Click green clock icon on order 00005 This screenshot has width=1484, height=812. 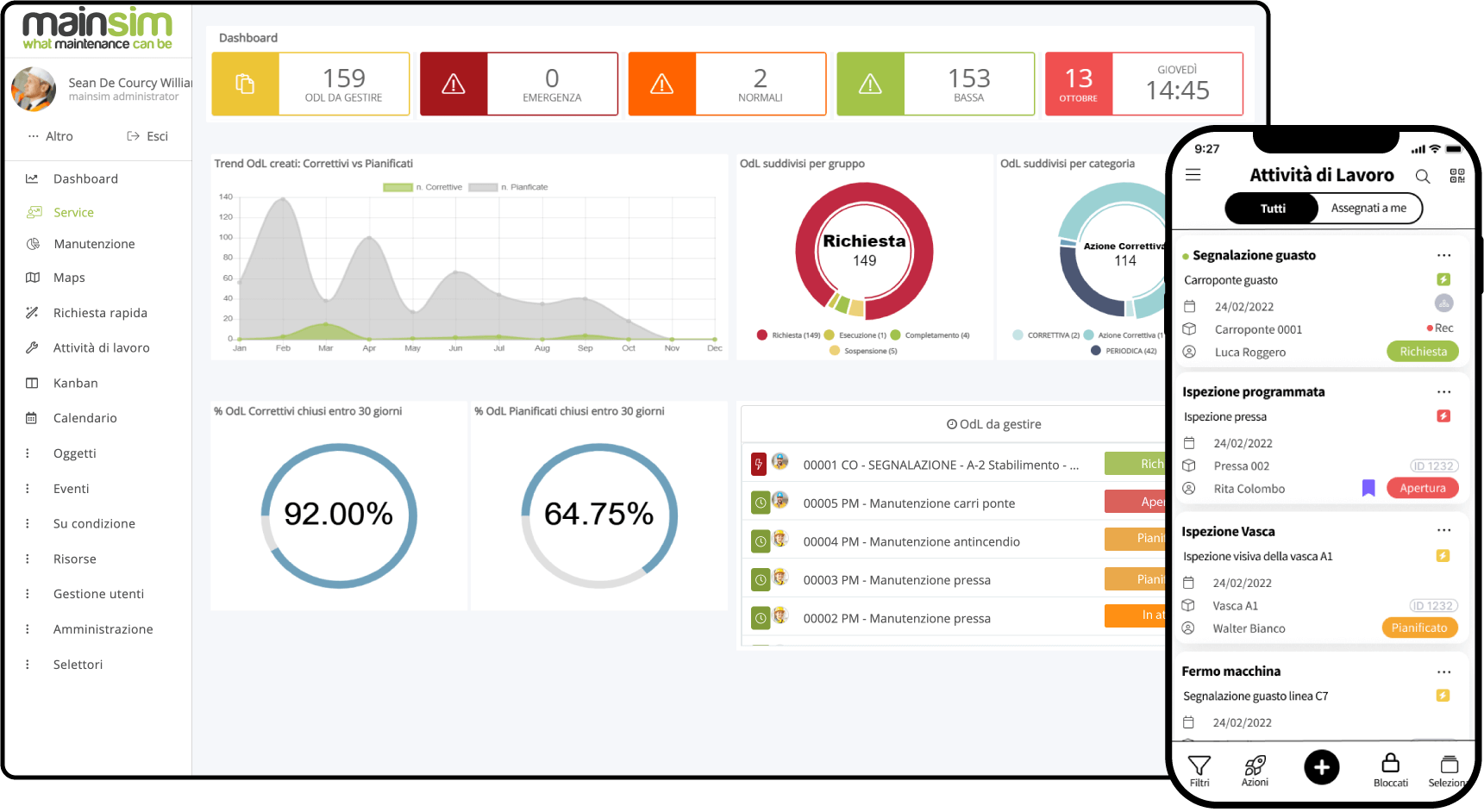761,503
